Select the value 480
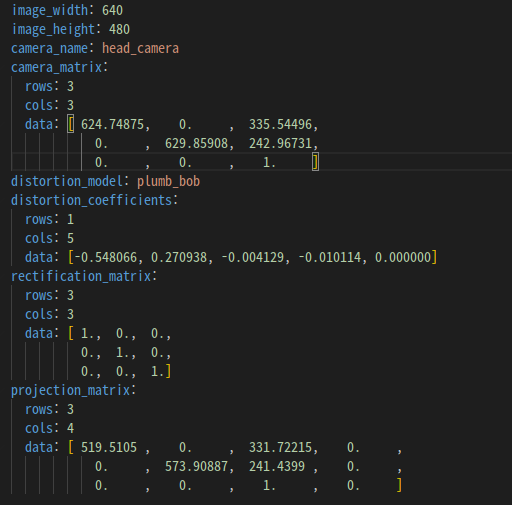Screen dimensions: 512x505 [x=119, y=29]
